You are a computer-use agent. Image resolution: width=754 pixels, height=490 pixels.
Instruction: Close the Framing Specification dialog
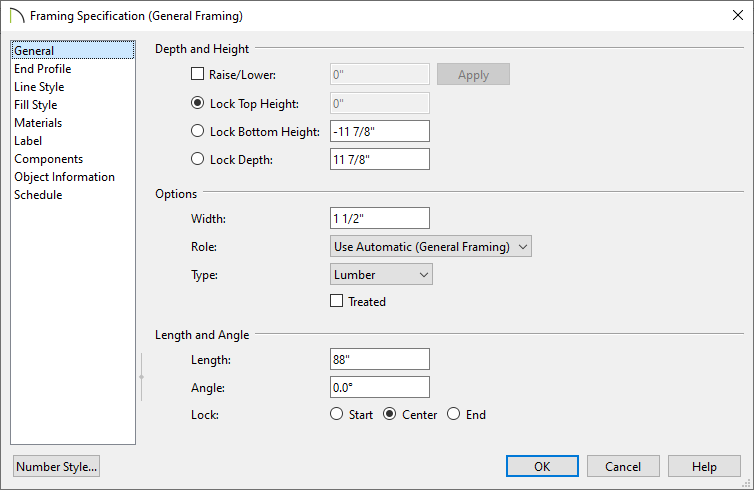pyautogui.click(x=738, y=15)
